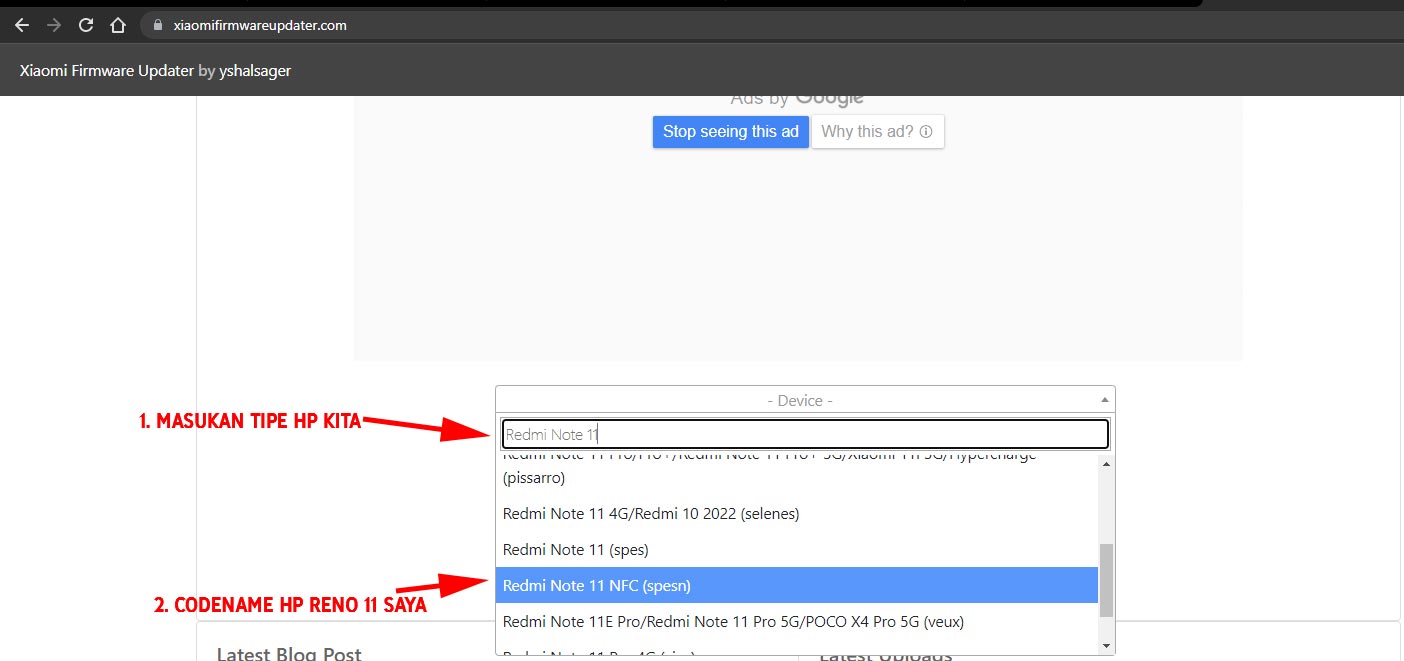1404x661 pixels.
Task: Open the yshalsager author link
Action: tap(255, 71)
